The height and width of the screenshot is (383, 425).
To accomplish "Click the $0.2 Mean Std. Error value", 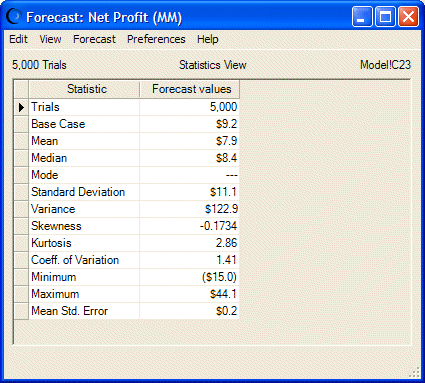I will [226, 311].
